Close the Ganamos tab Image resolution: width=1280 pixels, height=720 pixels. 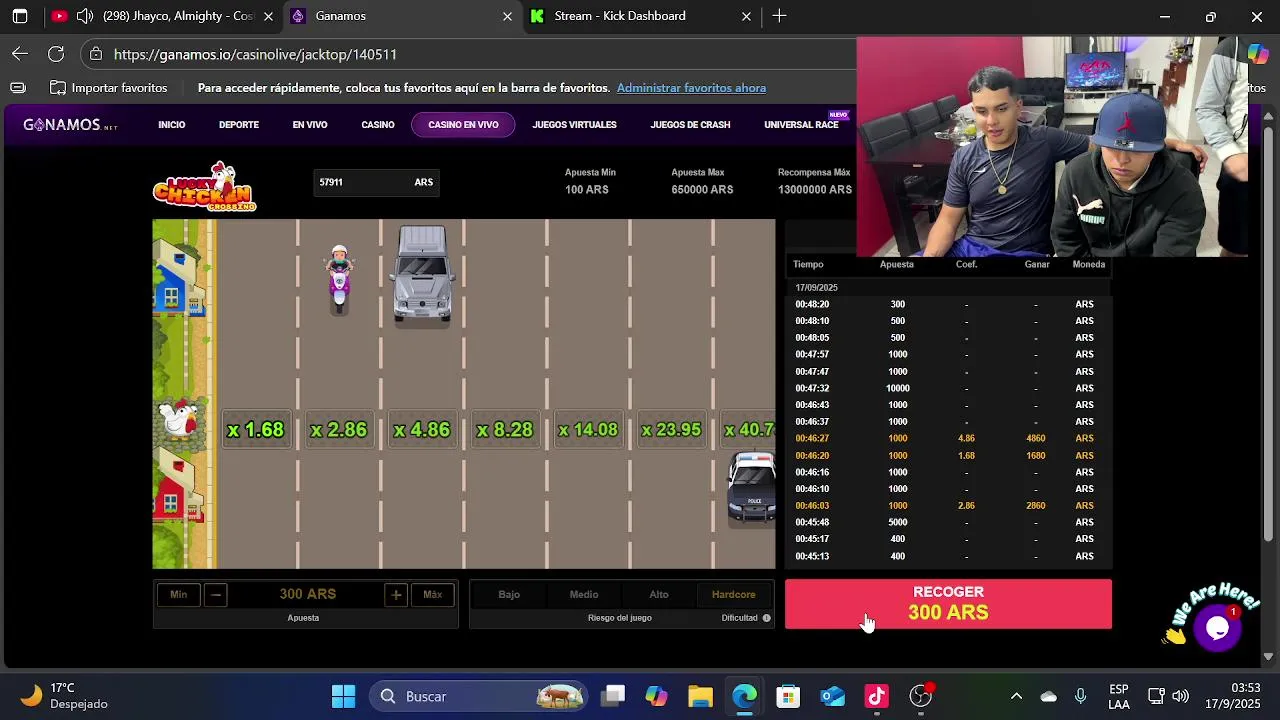(507, 16)
